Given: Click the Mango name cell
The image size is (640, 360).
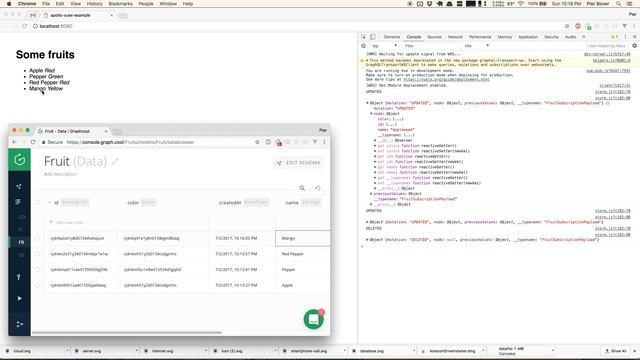Looking at the screenshot, I should pyautogui.click(x=302, y=238).
